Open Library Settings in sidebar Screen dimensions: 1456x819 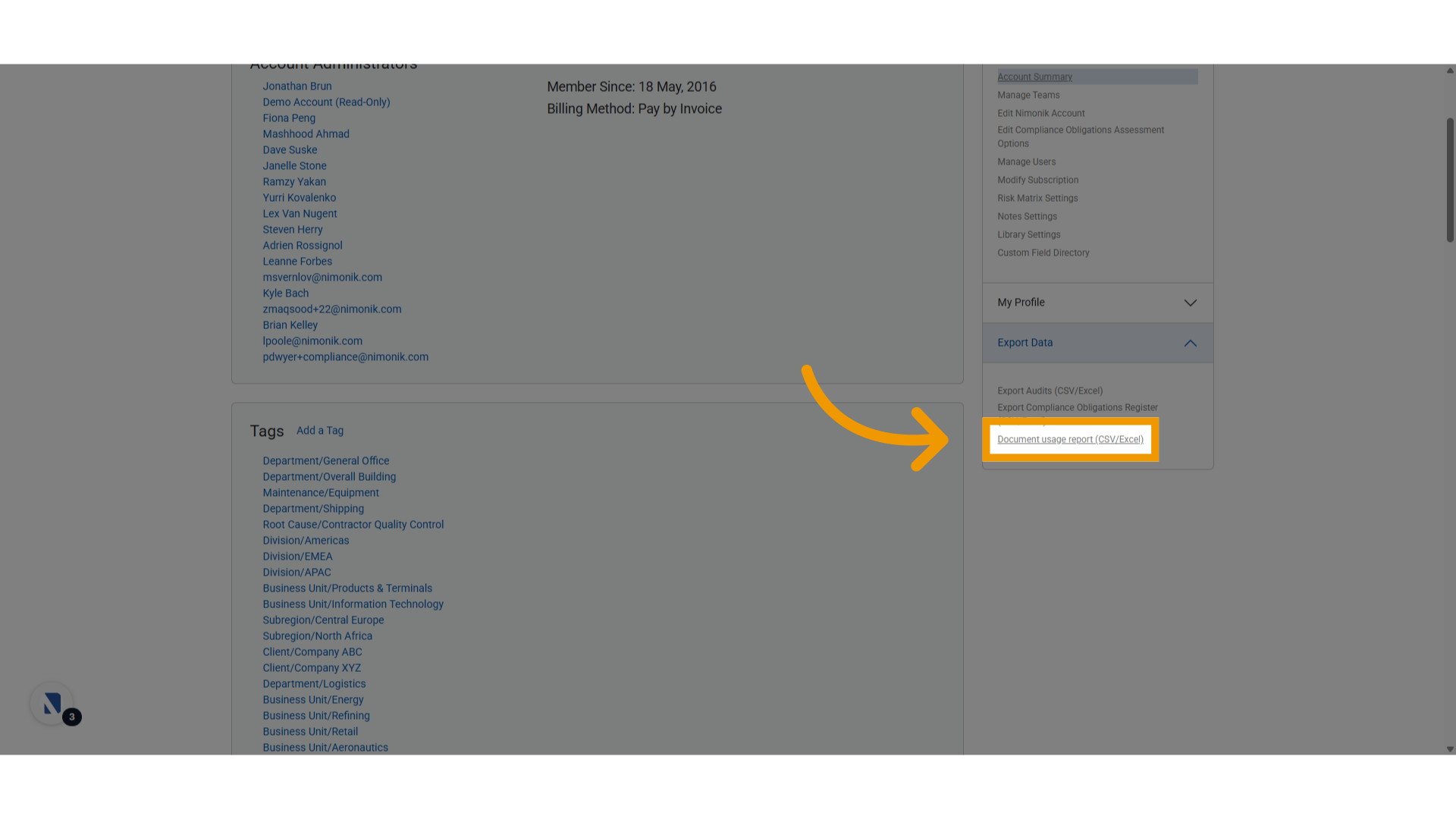[x=1028, y=235]
